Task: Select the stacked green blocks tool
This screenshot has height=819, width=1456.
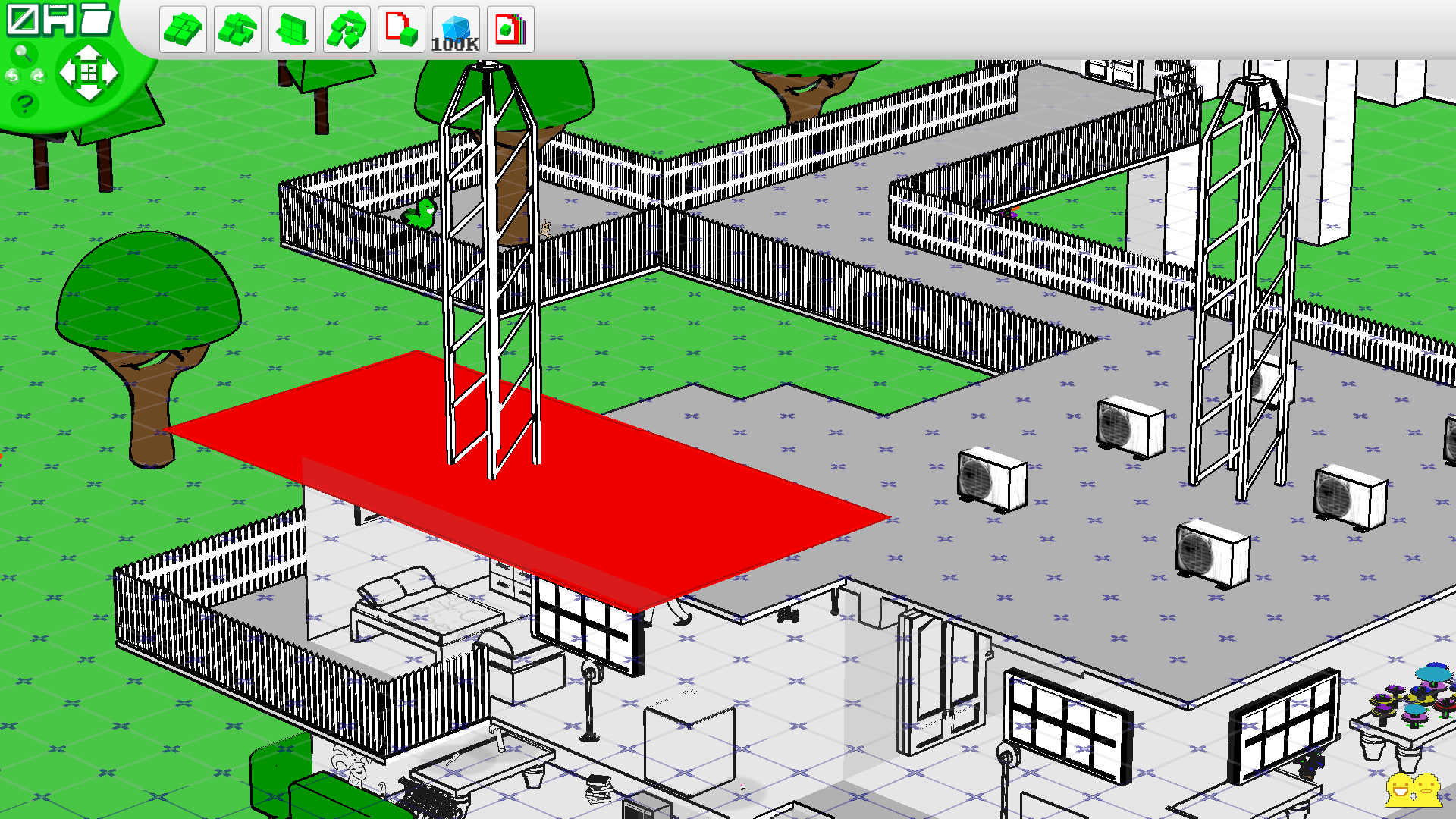Action: tap(237, 30)
